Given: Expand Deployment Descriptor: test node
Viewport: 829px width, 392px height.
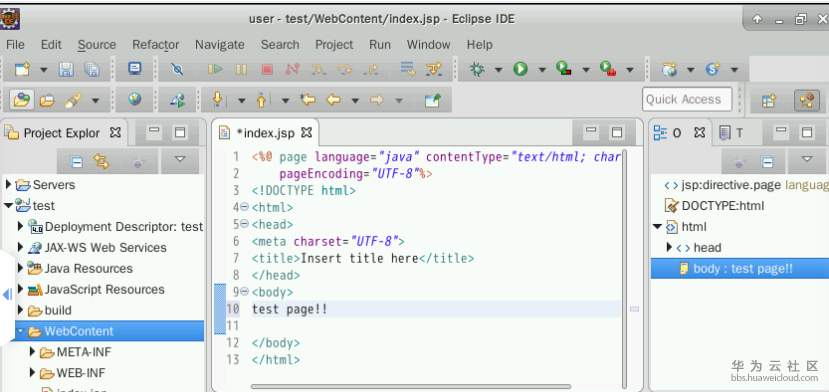Looking at the screenshot, I should [20, 226].
